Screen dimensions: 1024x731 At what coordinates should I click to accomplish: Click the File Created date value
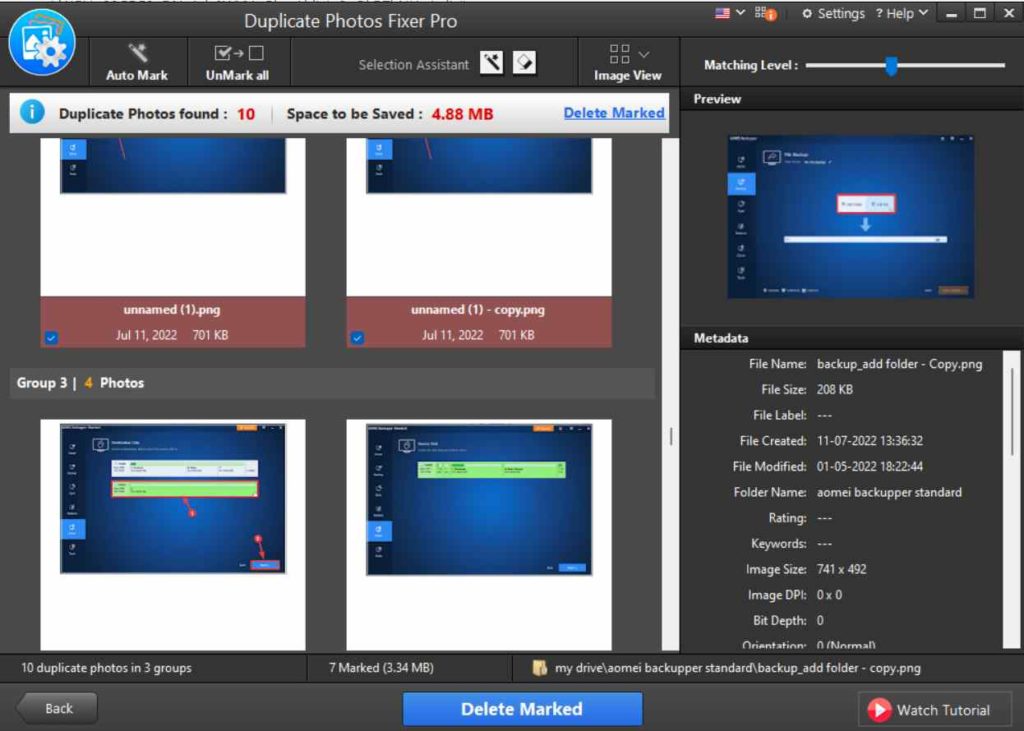click(x=869, y=441)
